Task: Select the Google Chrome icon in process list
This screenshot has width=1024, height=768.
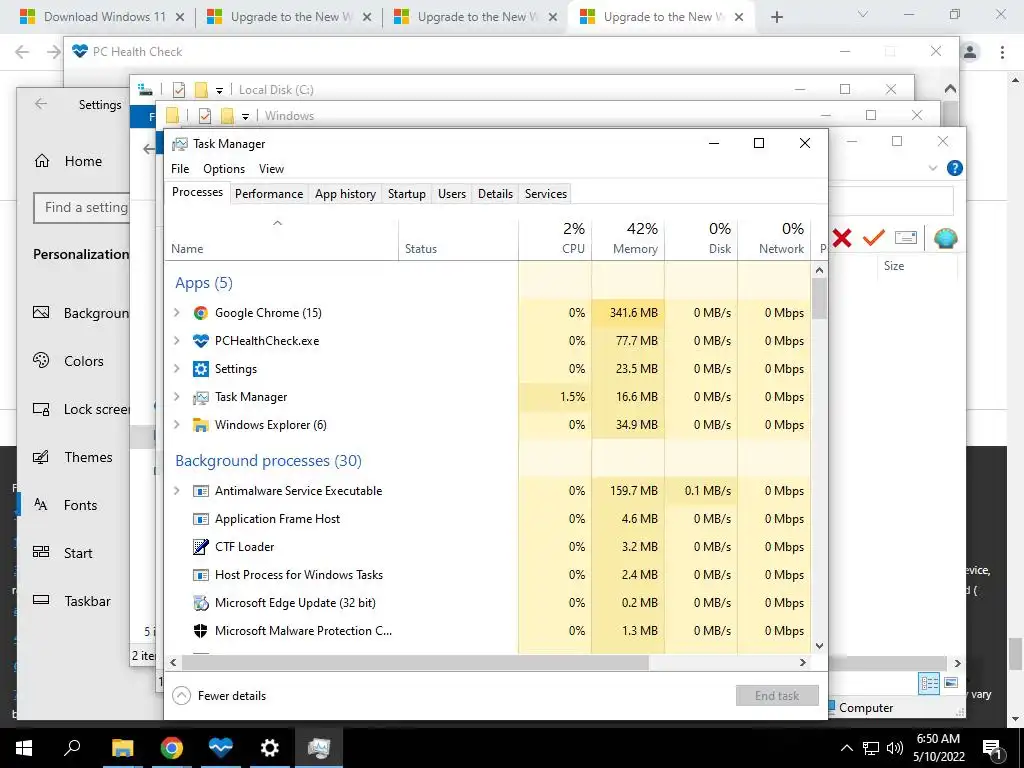Action: pos(200,313)
